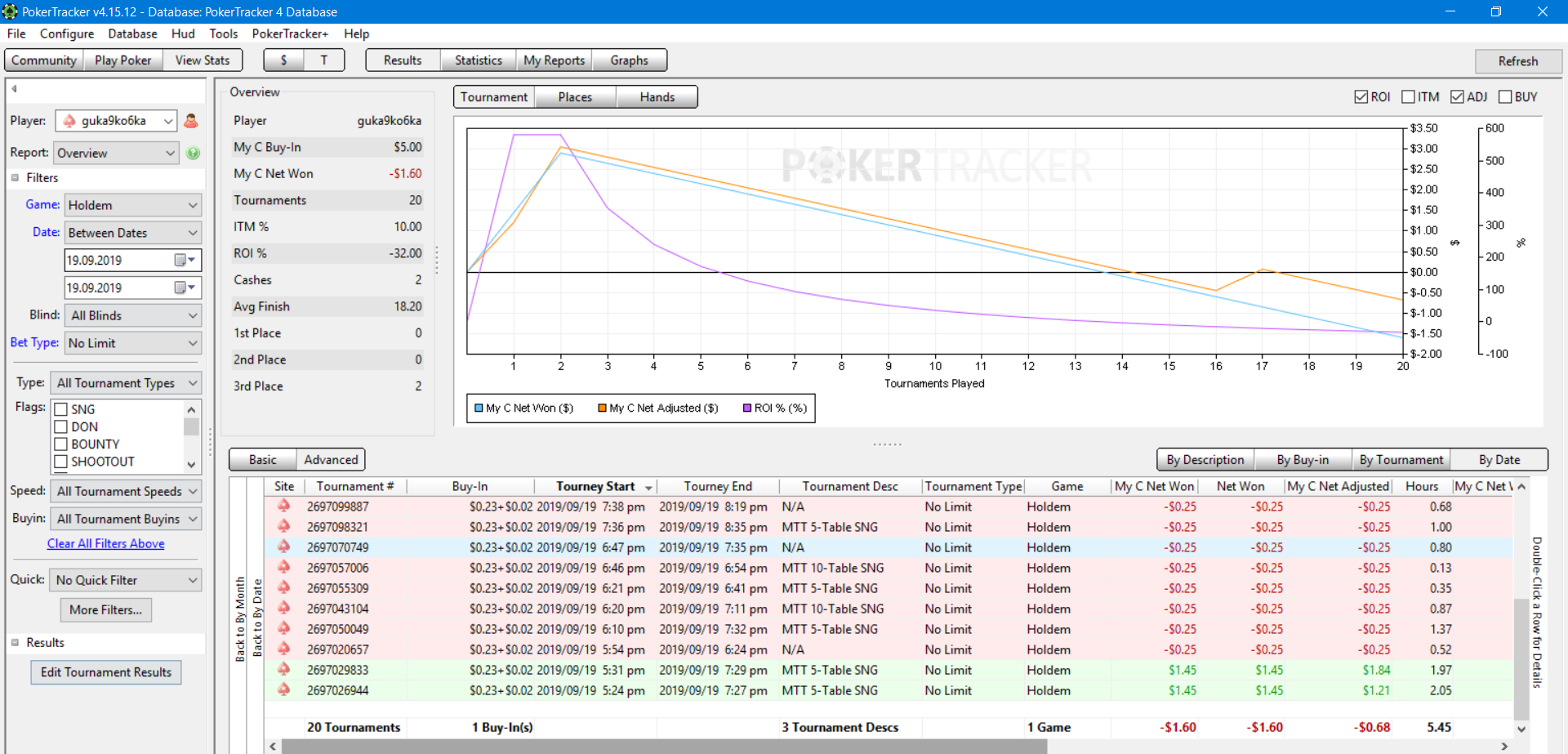Collapse the Results section
This screenshot has width=1568, height=754.
[15, 642]
